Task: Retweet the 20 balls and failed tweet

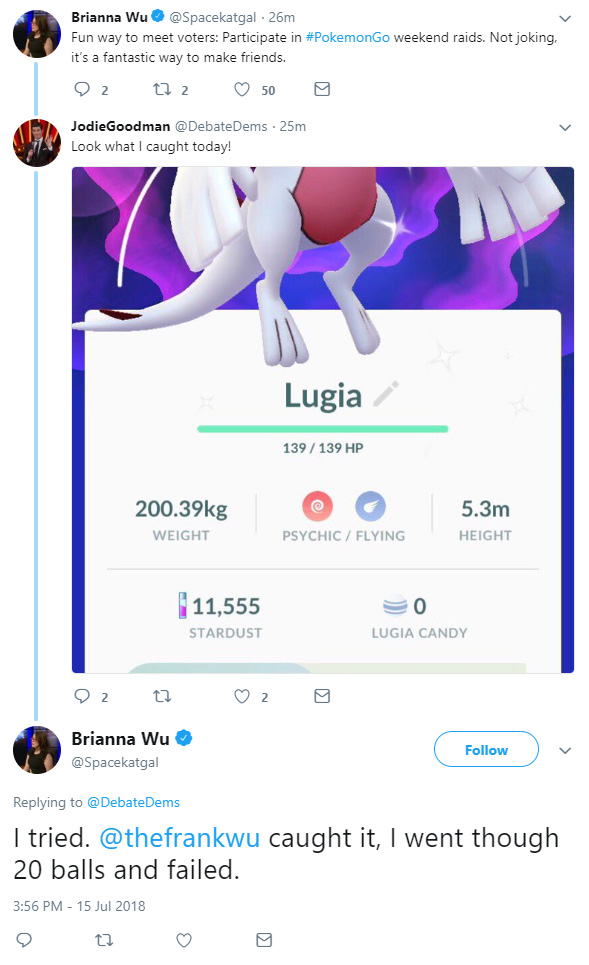Action: point(104,940)
